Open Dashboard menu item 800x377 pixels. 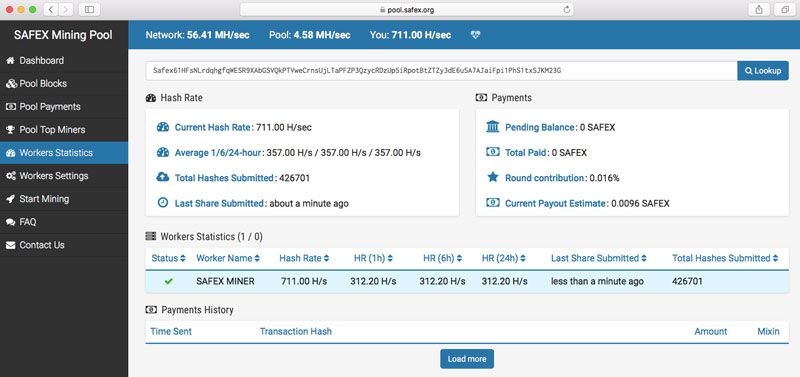[64, 61]
